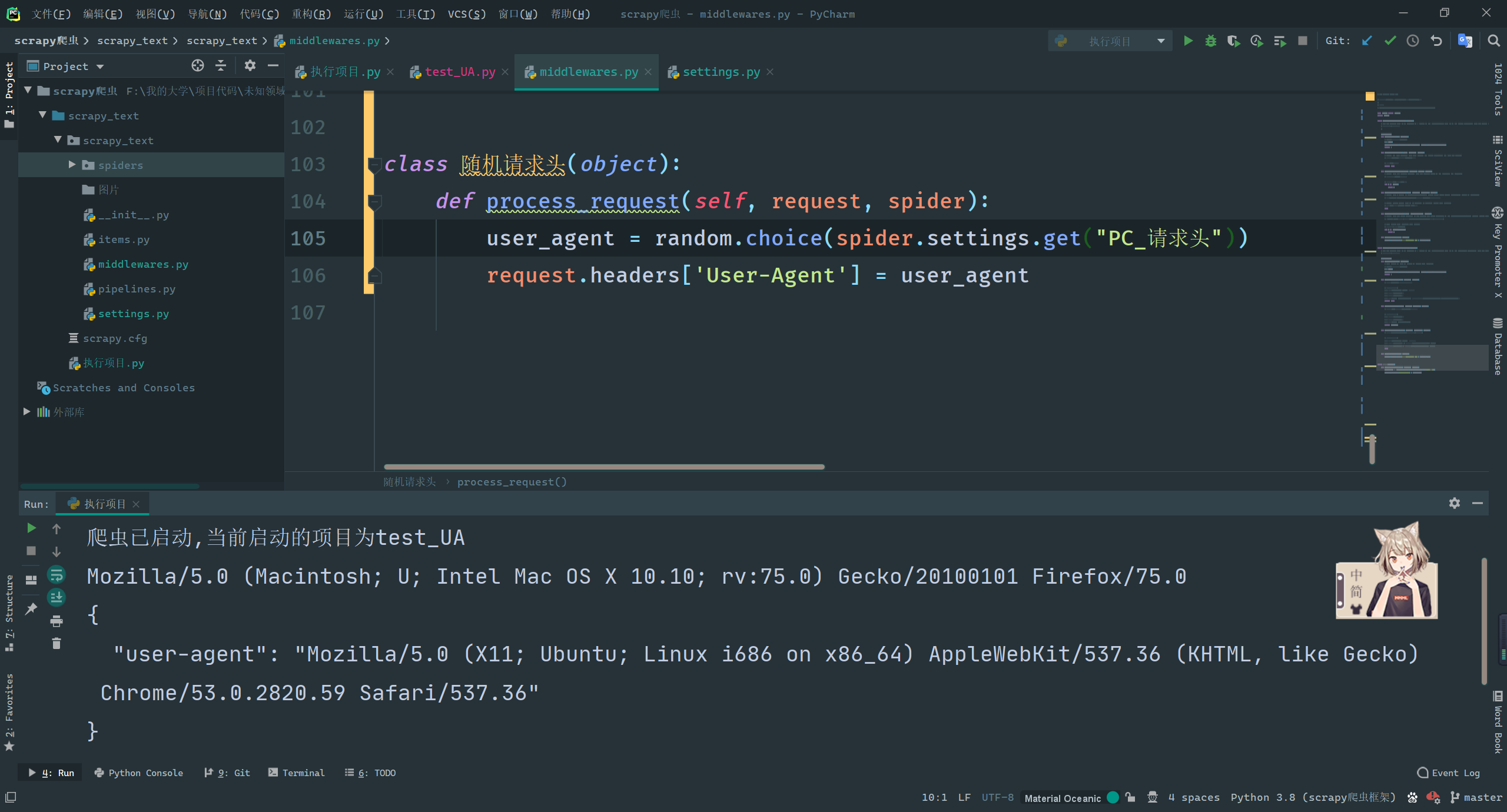The height and width of the screenshot is (812, 1507).
Task: Click the trash icon to clear run console output
Action: [x=57, y=643]
